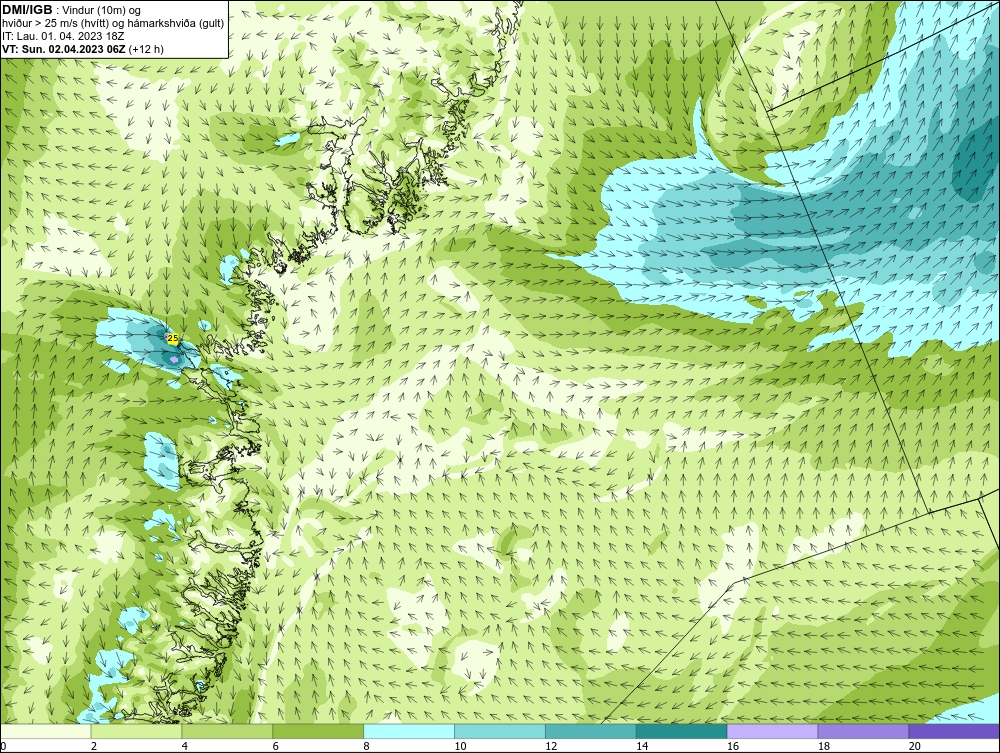
Task: Click the 4-6 m/s green legend swatch
Action: point(227,731)
